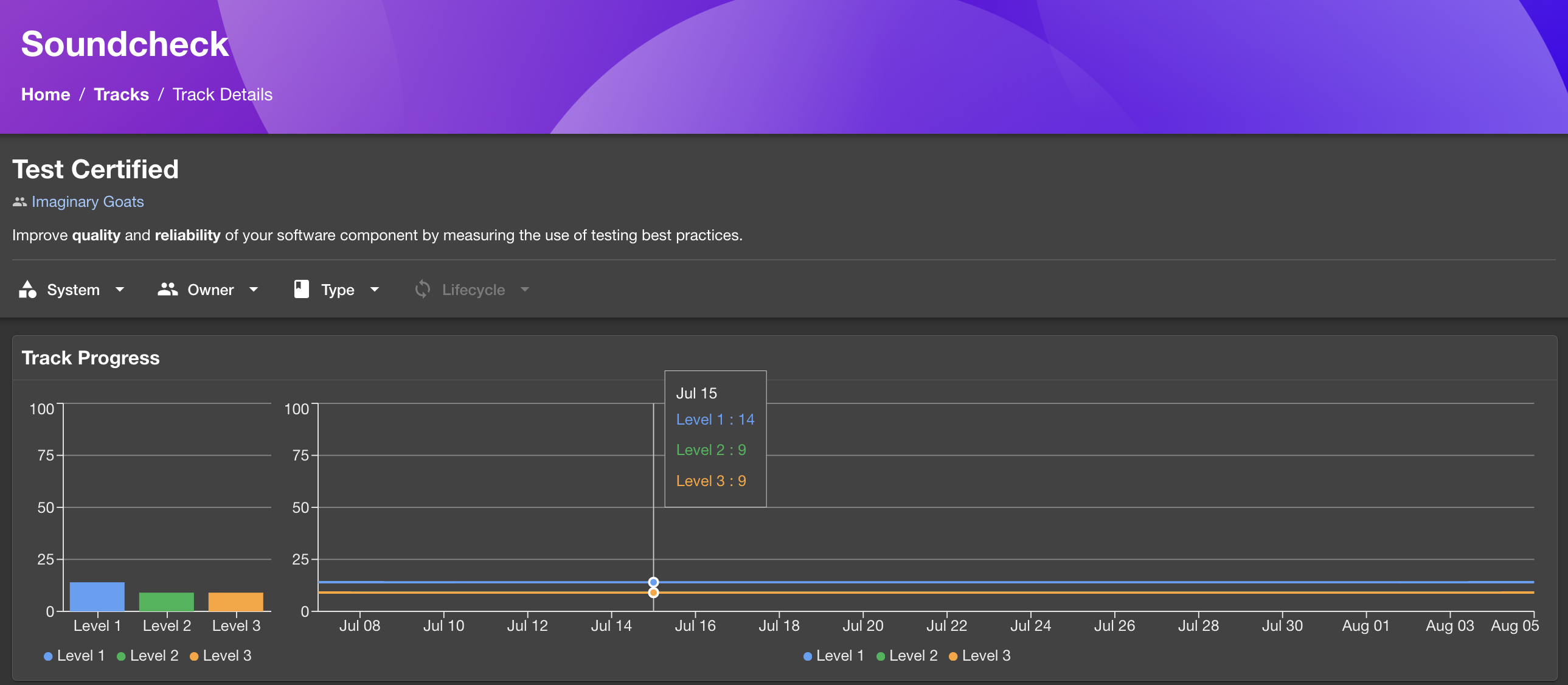
Task: Click the group icon beside Imaginary Goats
Action: coord(19,201)
